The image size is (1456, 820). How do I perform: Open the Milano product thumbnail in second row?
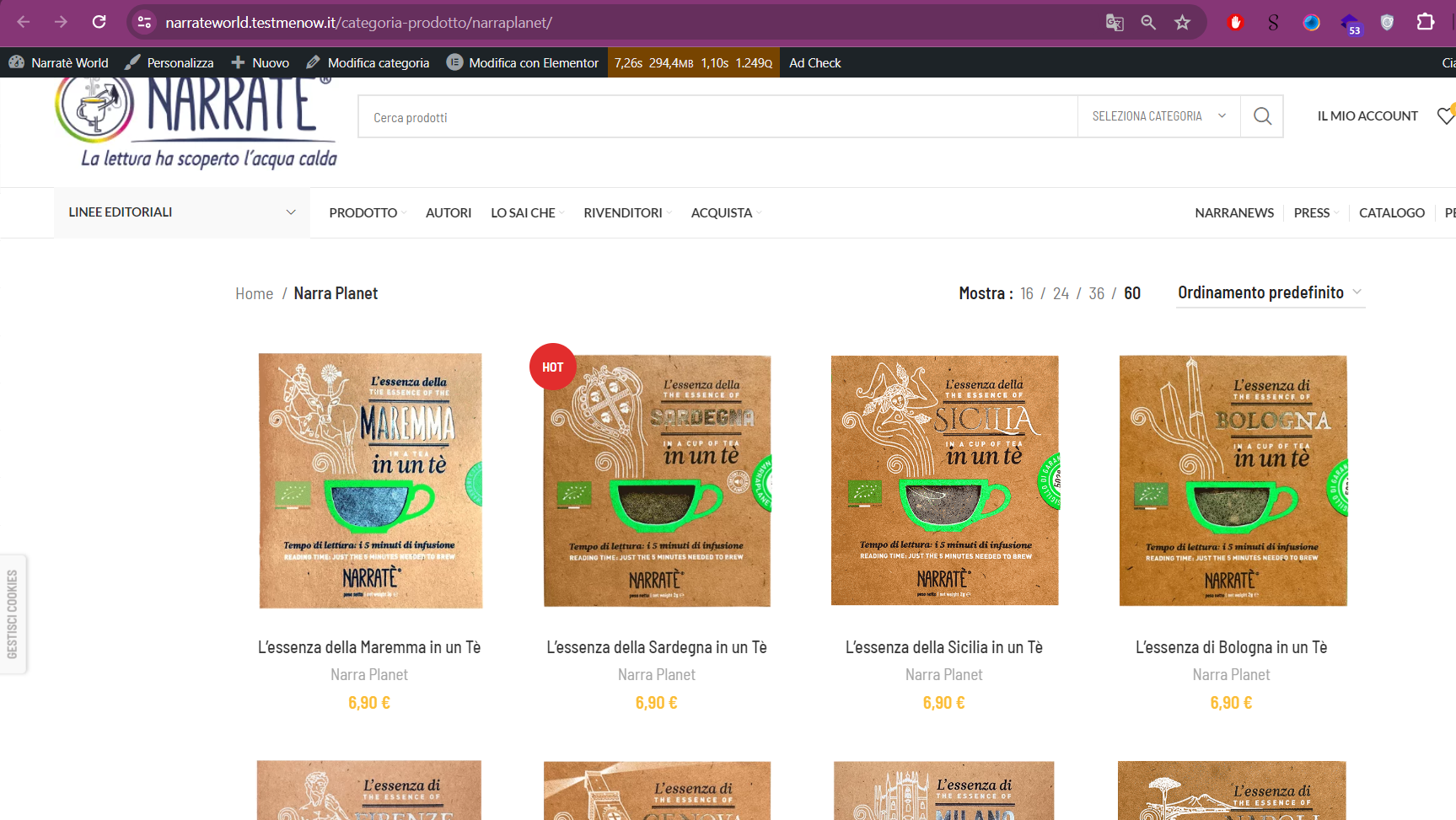point(944,791)
